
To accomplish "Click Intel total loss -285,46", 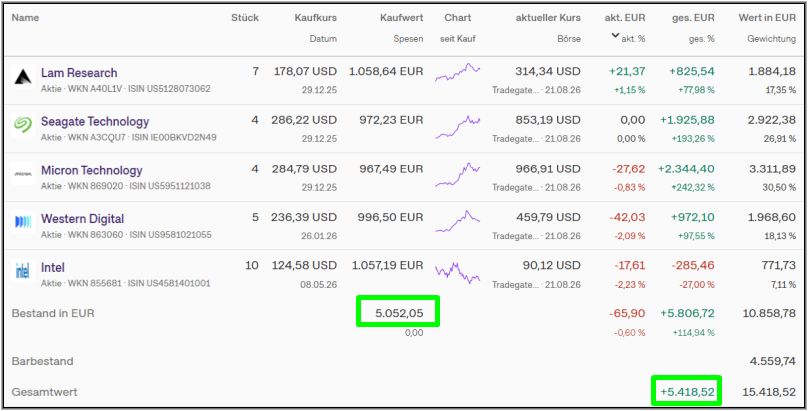I will pyautogui.click(x=693, y=266).
